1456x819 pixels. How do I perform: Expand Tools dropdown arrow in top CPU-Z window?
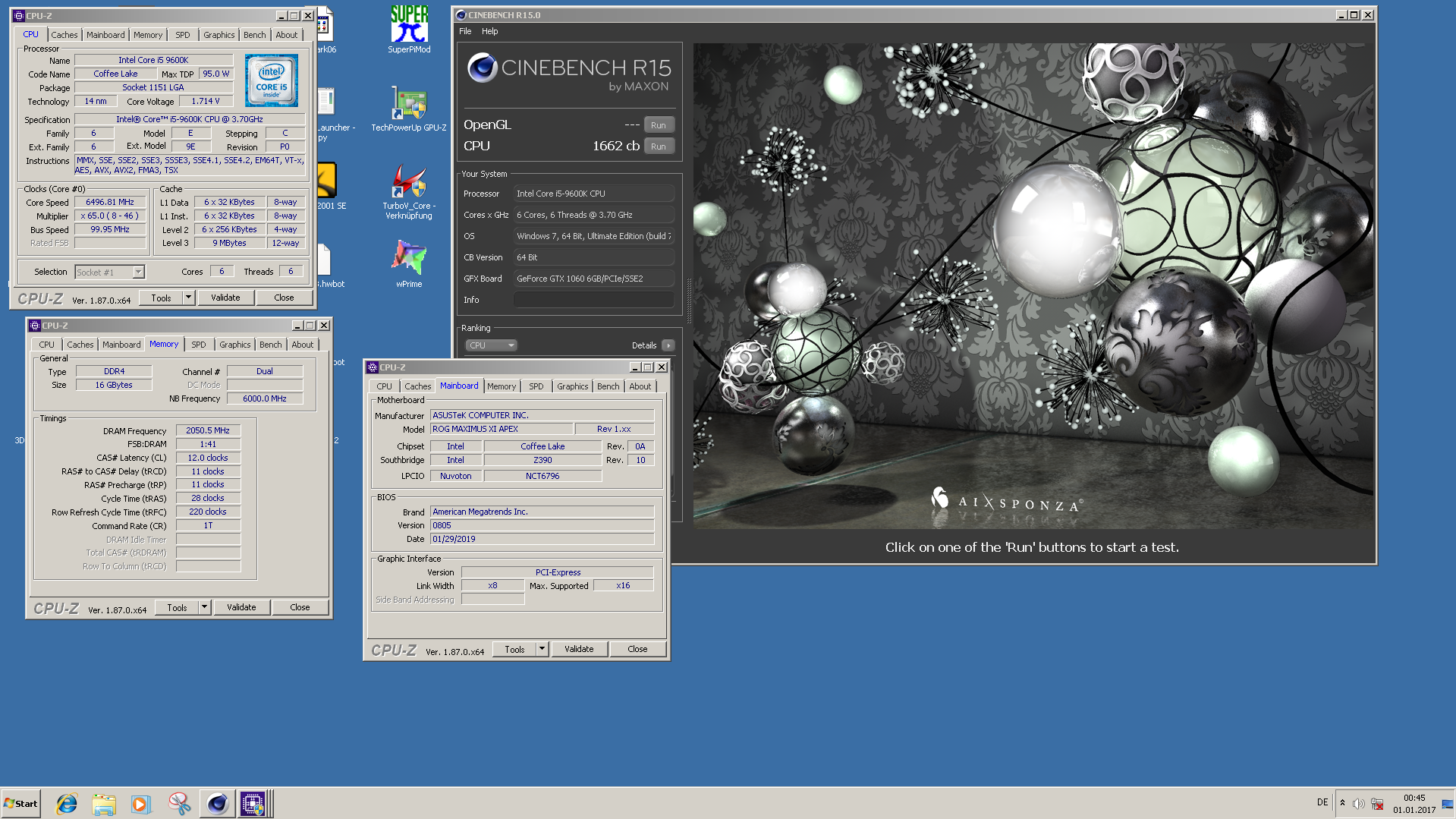189,298
